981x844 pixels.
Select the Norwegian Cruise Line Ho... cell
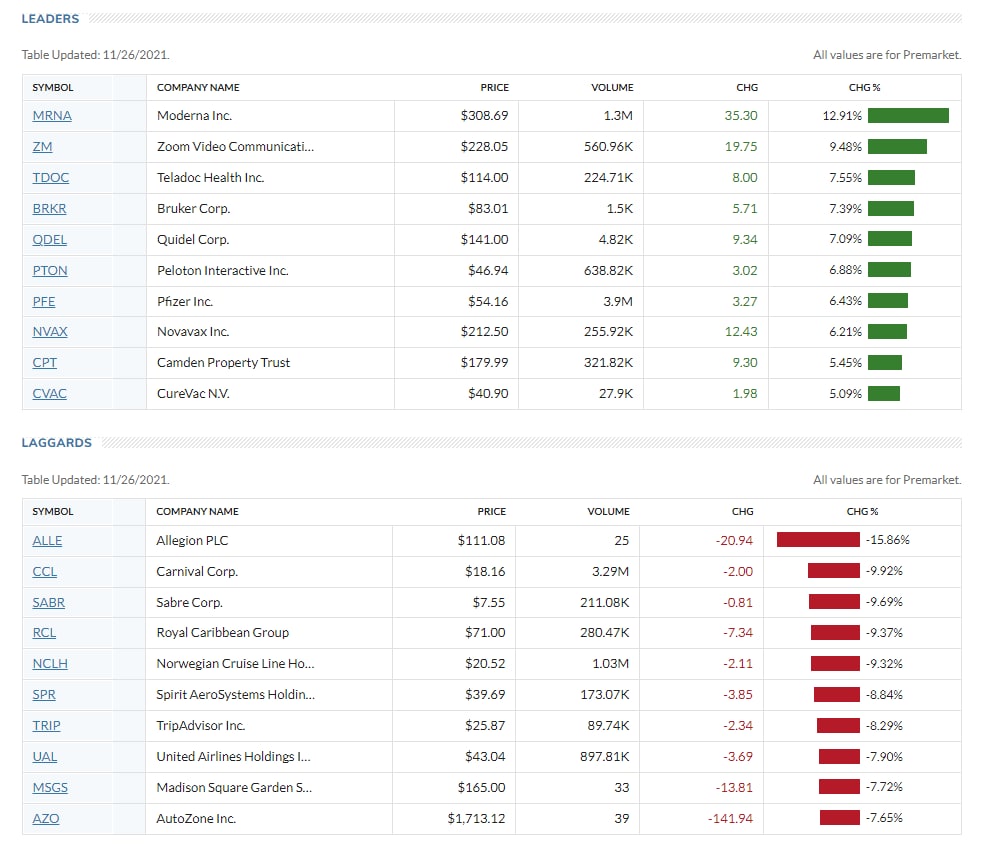(235, 664)
